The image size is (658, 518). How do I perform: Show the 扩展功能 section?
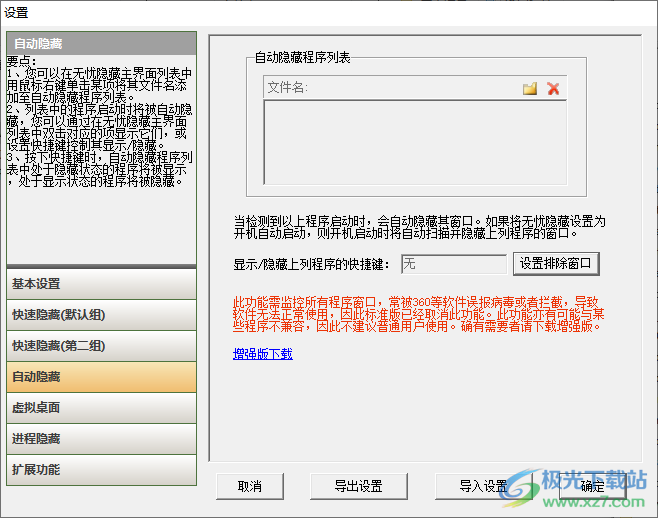[101, 470]
